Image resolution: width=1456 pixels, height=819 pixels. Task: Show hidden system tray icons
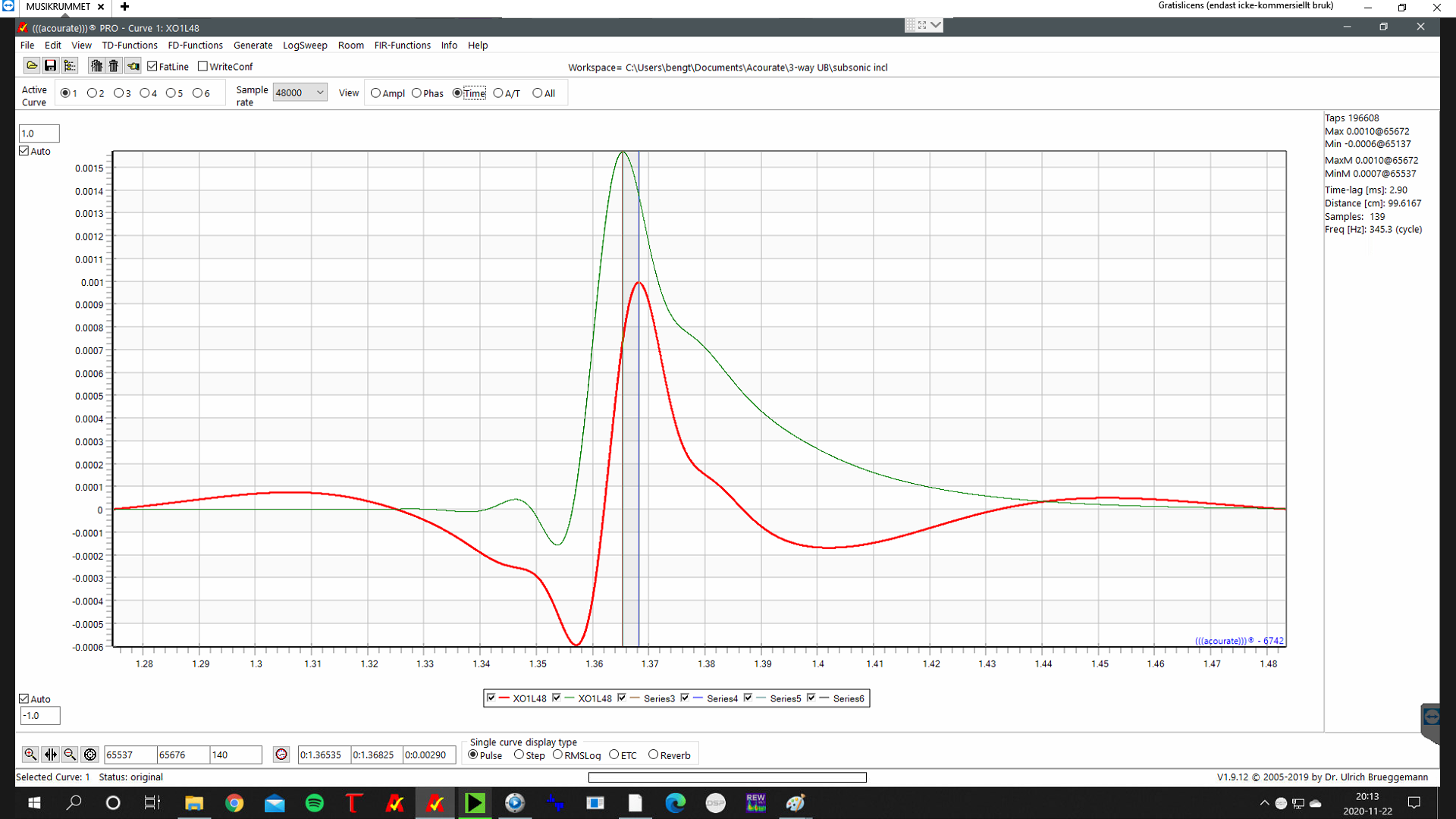click(x=1264, y=803)
